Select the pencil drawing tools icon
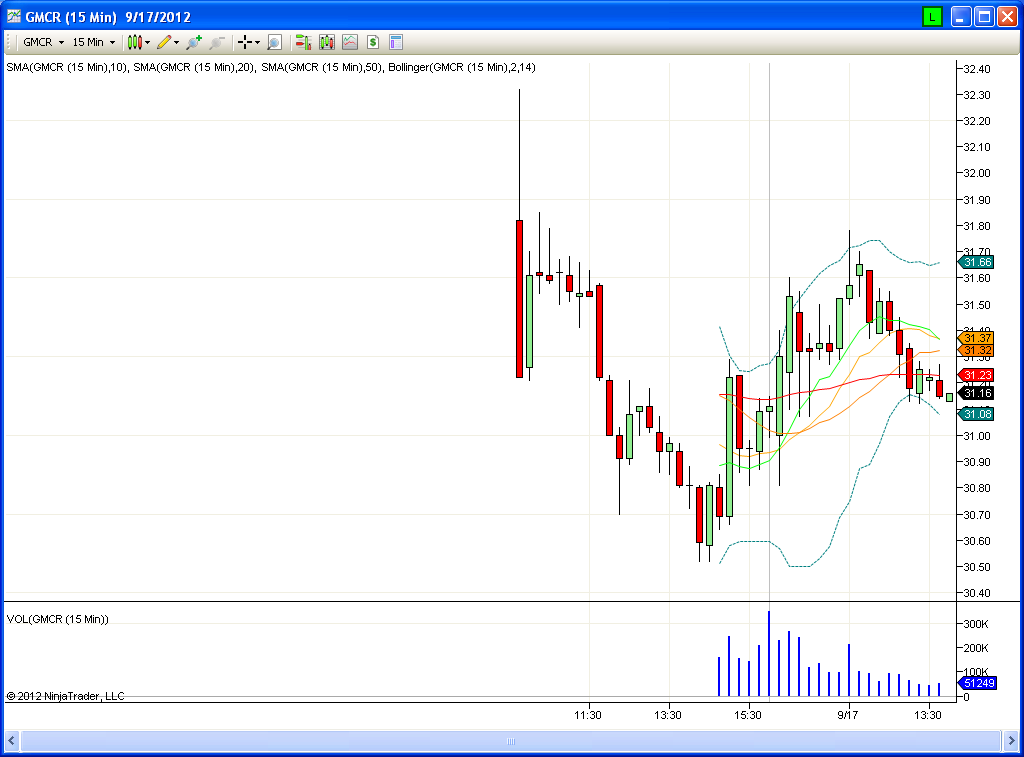The width and height of the screenshot is (1024, 757). point(164,42)
